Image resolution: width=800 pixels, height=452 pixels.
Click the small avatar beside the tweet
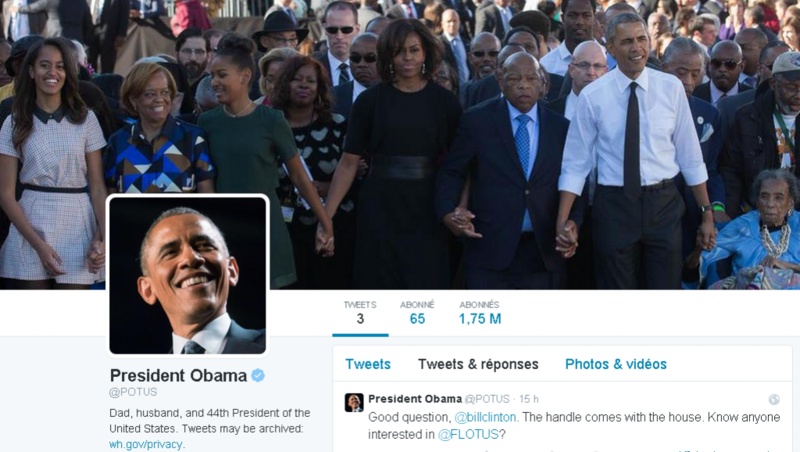tap(354, 403)
